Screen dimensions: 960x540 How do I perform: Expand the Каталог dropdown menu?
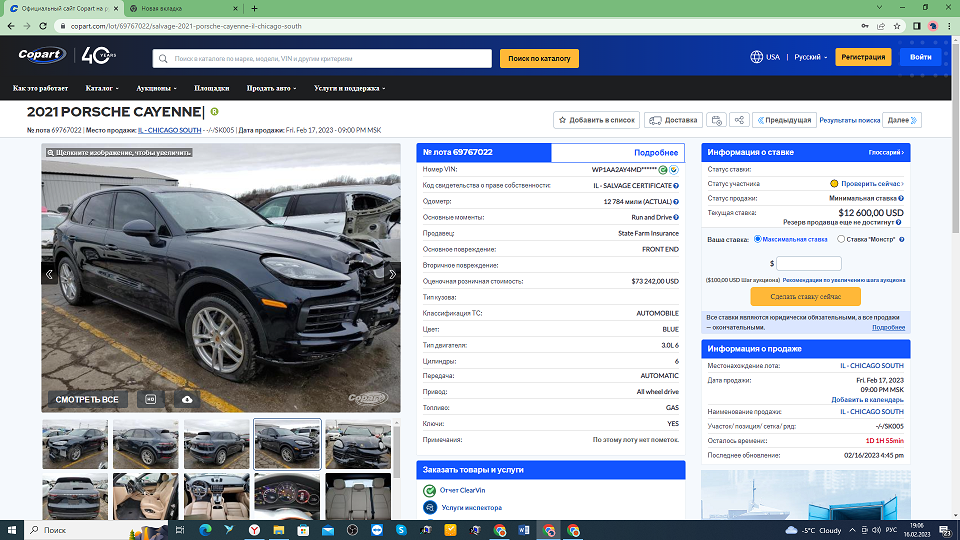point(102,88)
